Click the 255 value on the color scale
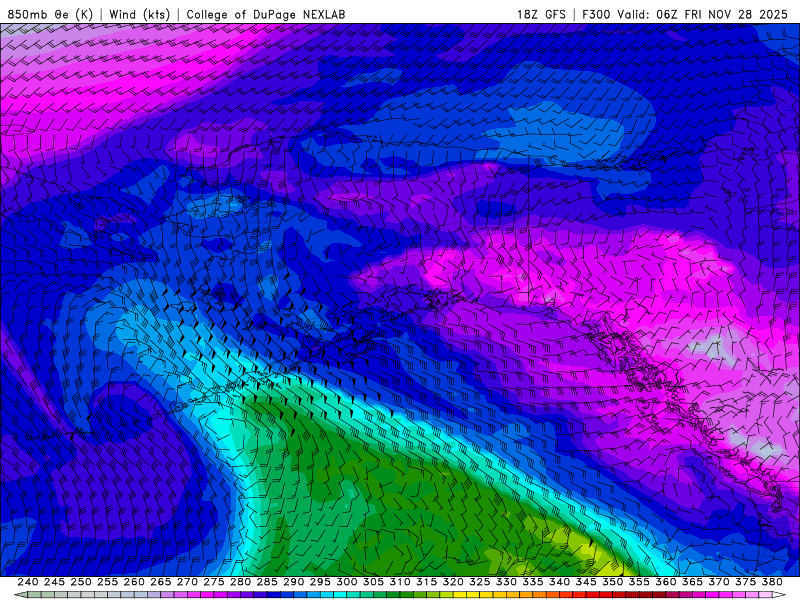Viewport: 800px width, 600px height. point(107,582)
